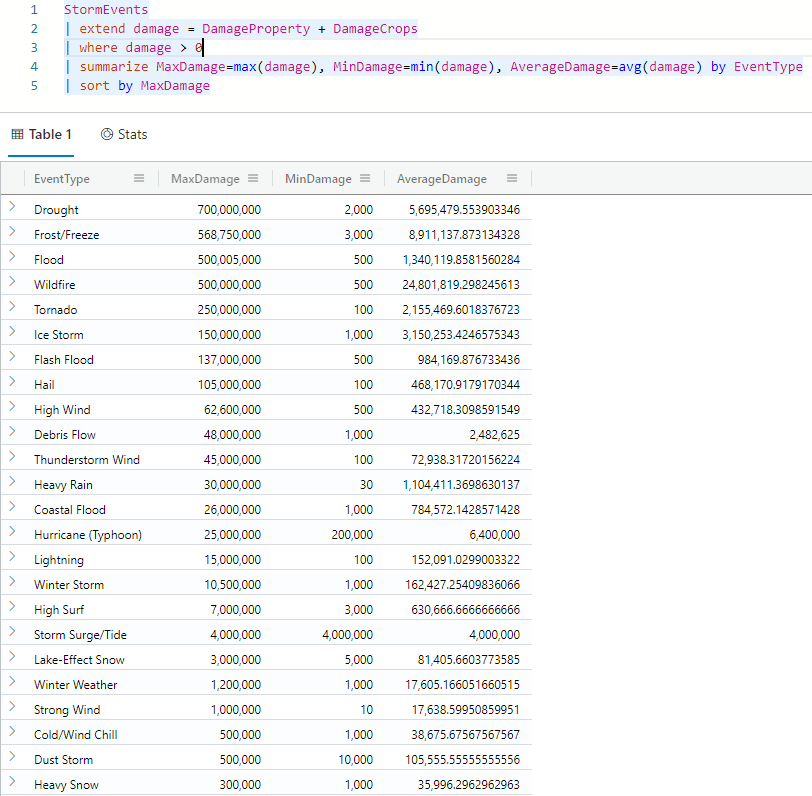
Task: Select the Hurricane MinDamage value 200,000
Action: 352,534
